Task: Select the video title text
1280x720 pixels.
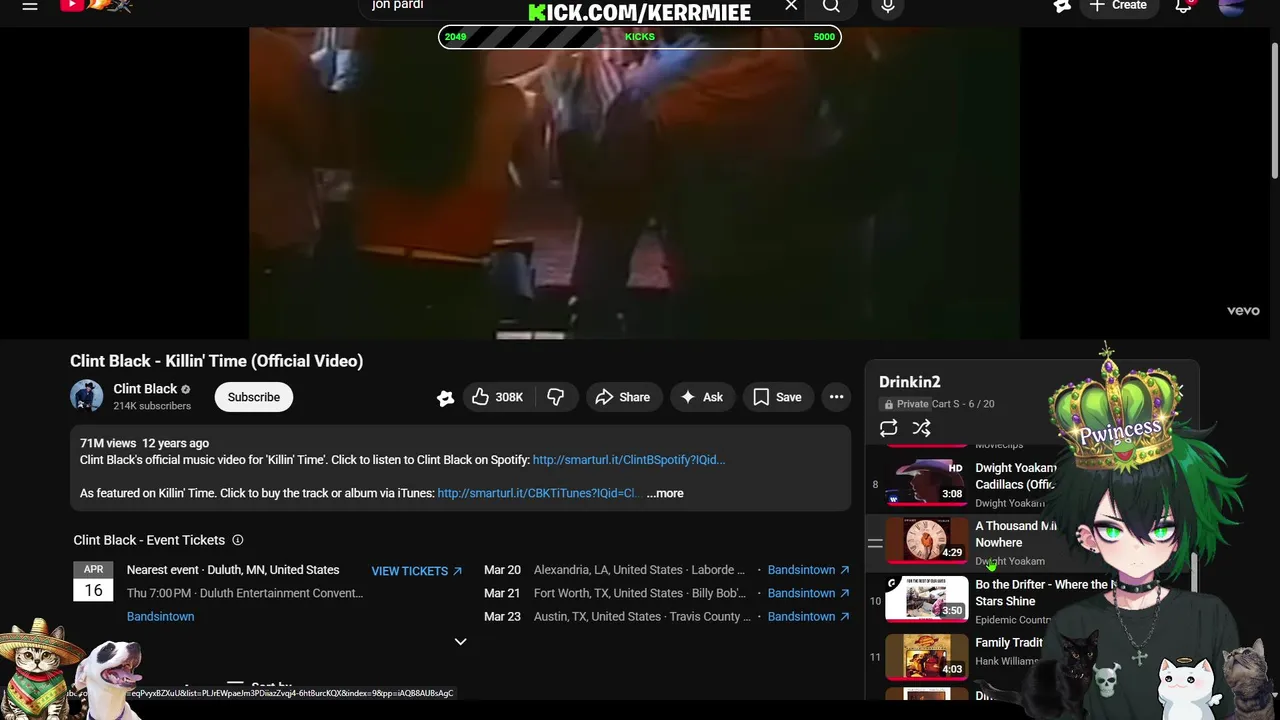Action: click(x=216, y=361)
